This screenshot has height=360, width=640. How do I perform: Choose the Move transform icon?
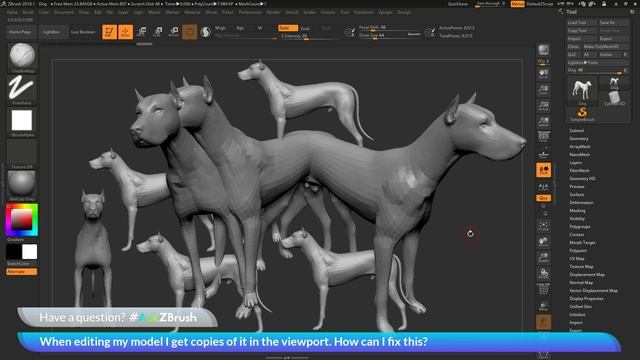point(142,32)
